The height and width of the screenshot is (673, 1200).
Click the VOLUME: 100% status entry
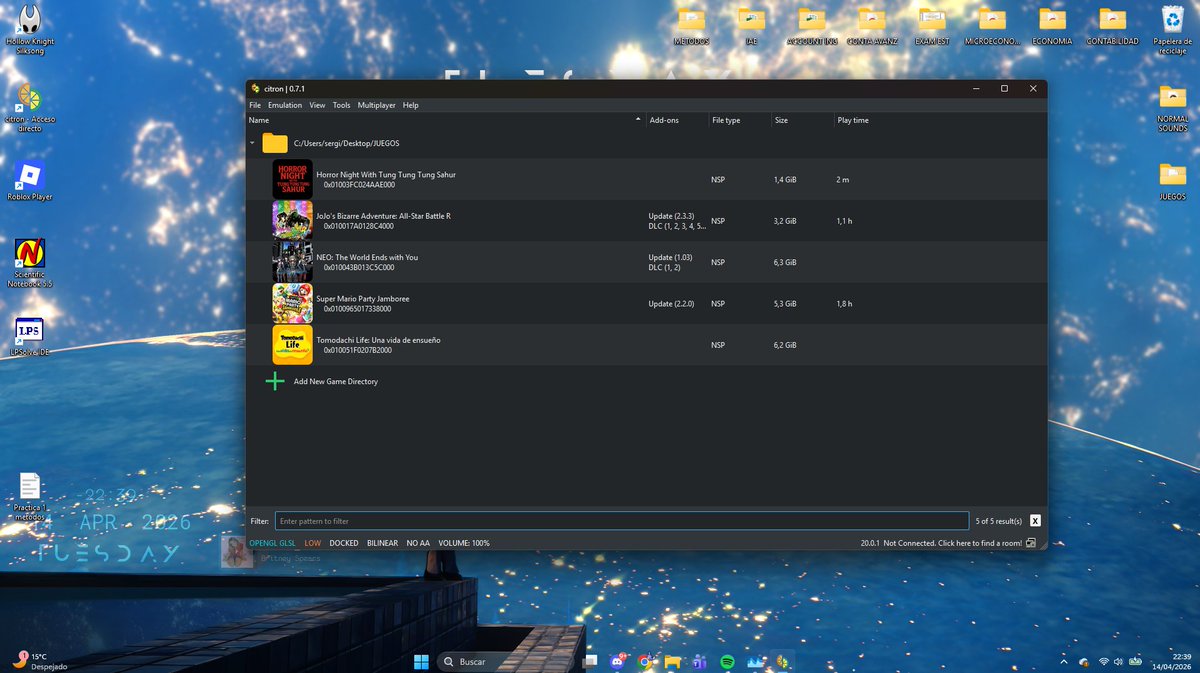coord(464,543)
